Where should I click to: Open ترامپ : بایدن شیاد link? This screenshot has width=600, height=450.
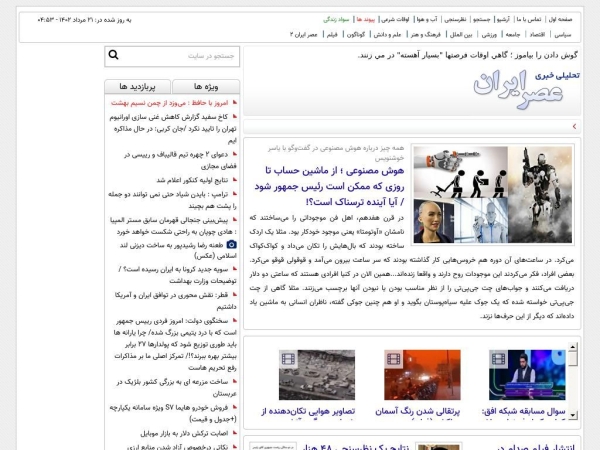(x=172, y=200)
